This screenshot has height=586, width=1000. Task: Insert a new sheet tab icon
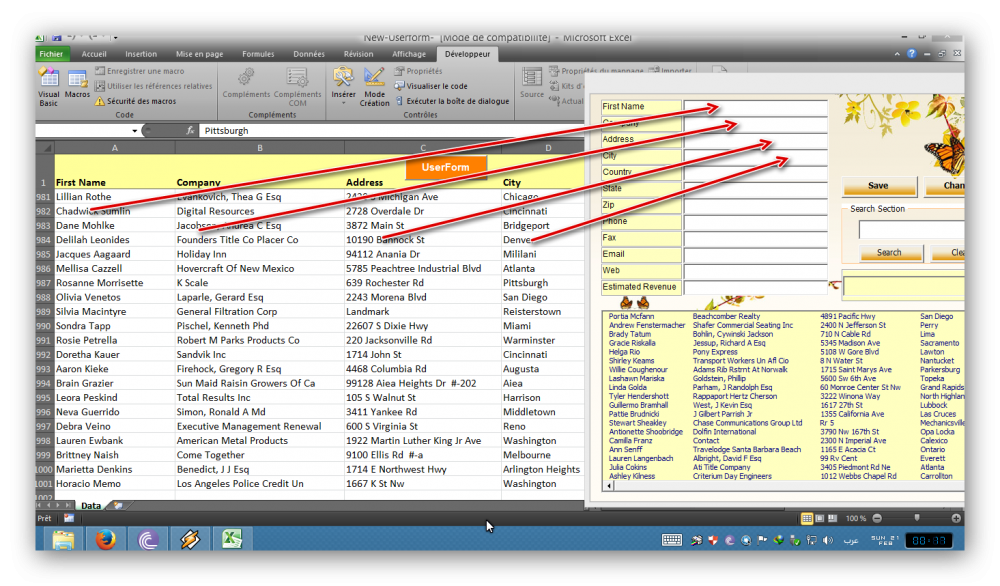point(118,506)
